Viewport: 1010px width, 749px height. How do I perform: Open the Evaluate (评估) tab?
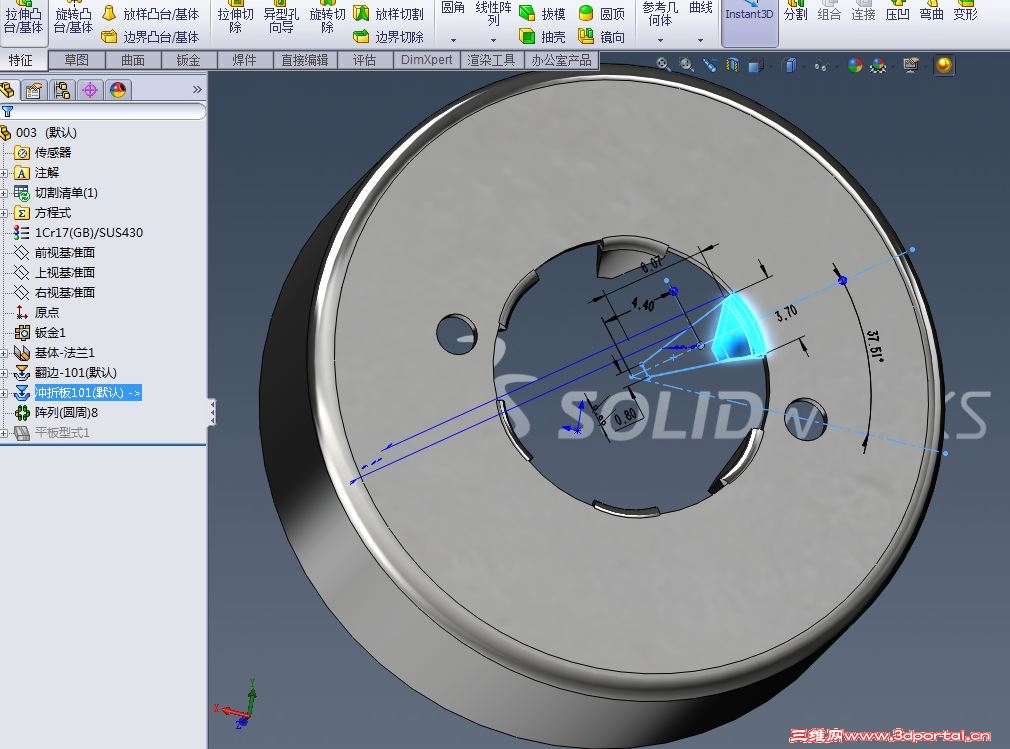click(x=364, y=60)
